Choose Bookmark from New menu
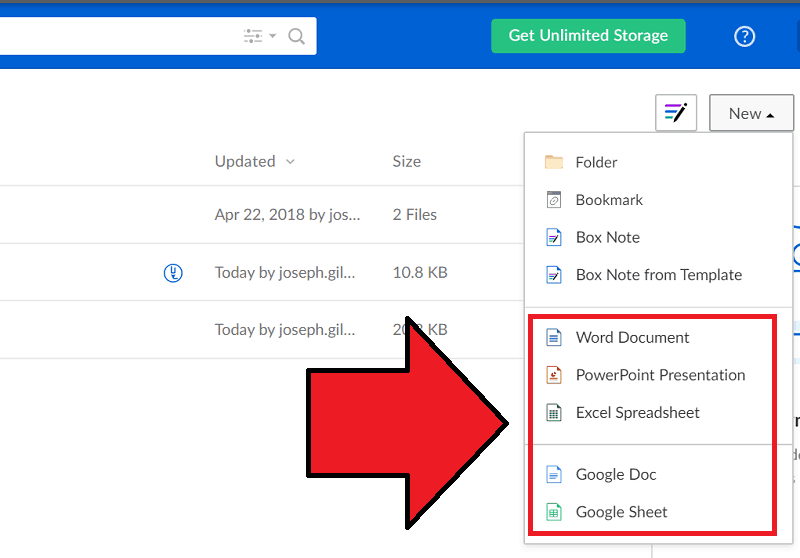800x558 pixels. pos(658,200)
